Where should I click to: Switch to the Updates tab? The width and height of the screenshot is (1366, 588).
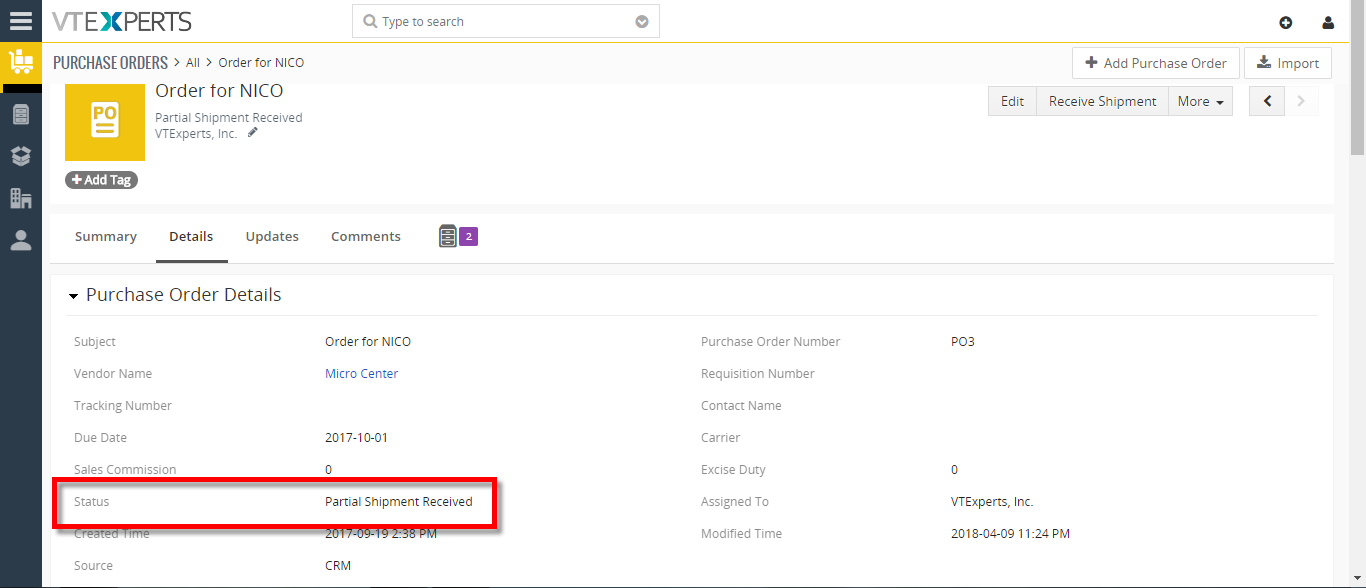coord(272,237)
